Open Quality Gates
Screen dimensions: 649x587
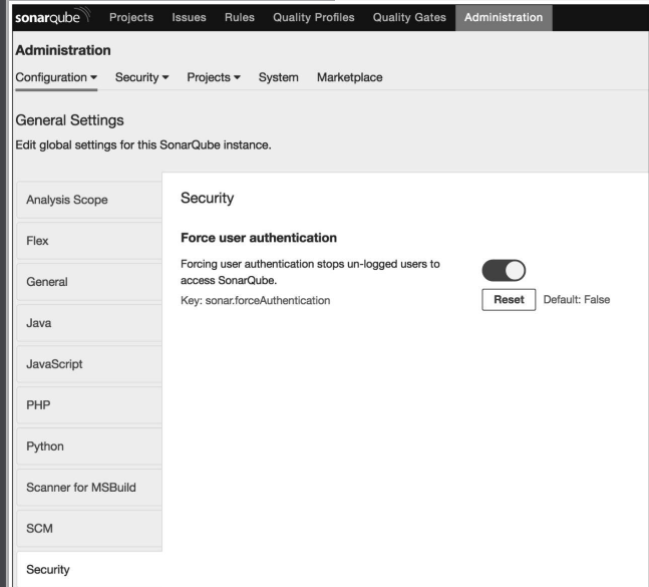coord(409,17)
